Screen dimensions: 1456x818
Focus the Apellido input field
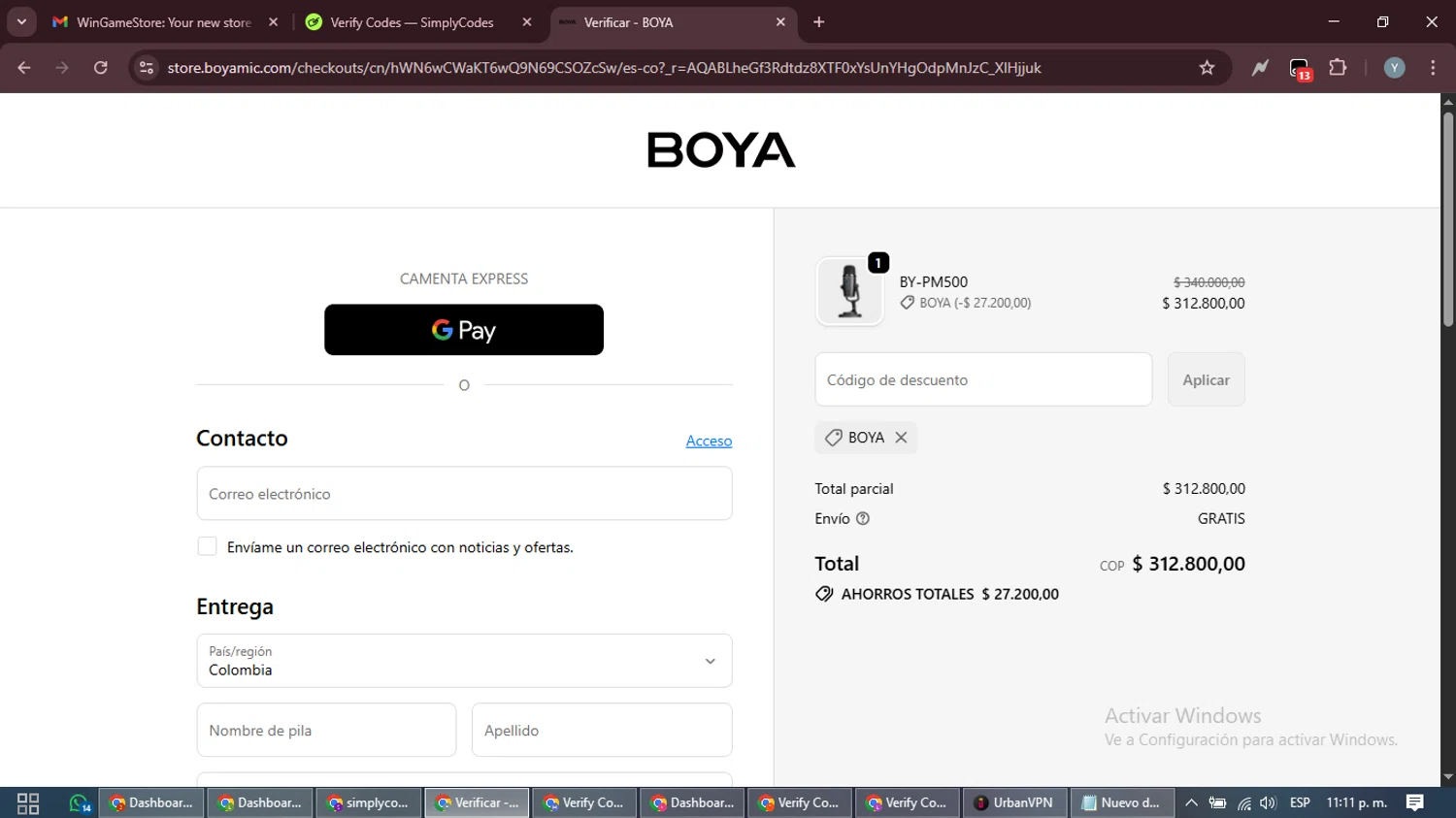(x=602, y=730)
